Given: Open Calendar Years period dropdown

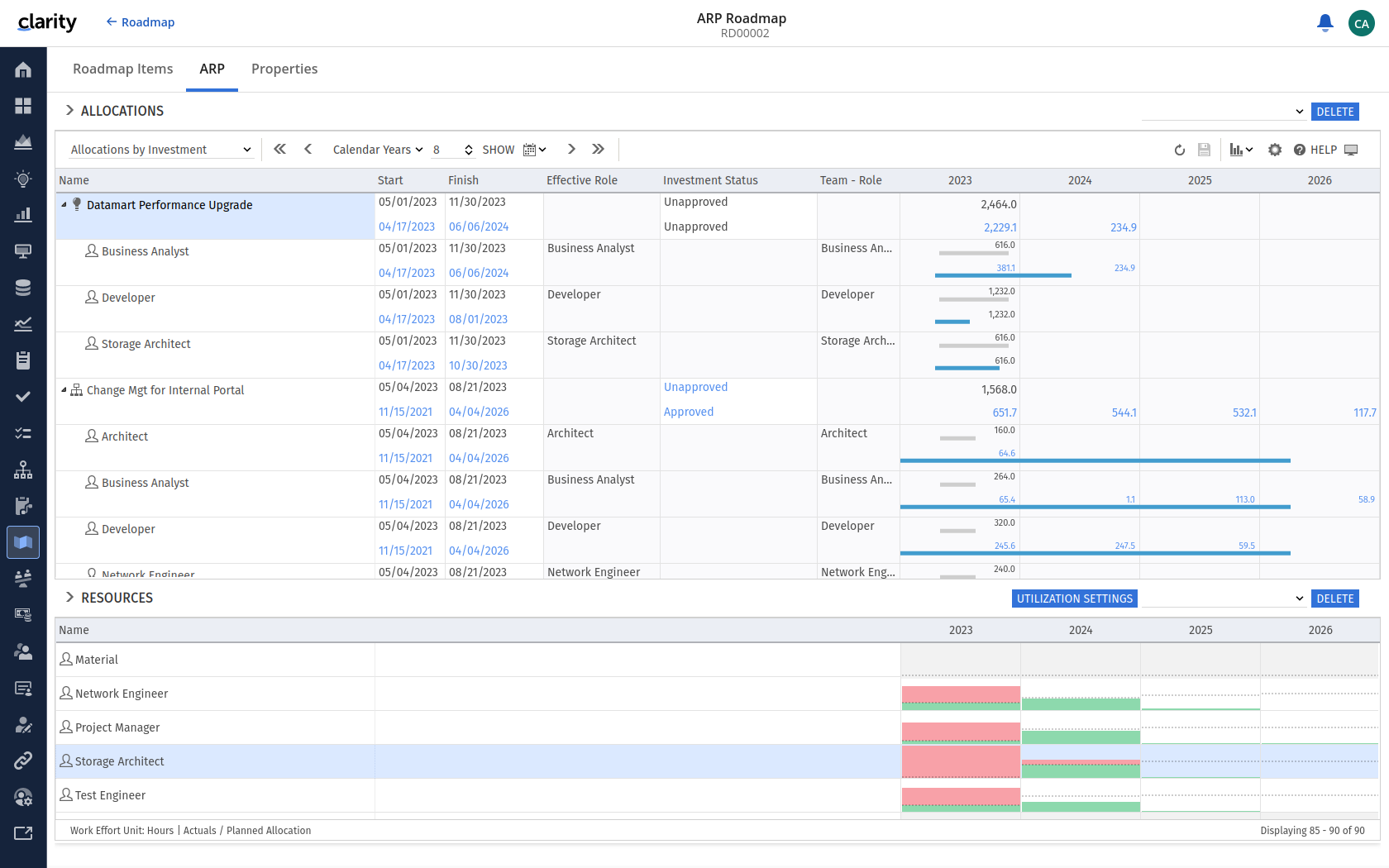Looking at the screenshot, I should (x=378, y=150).
